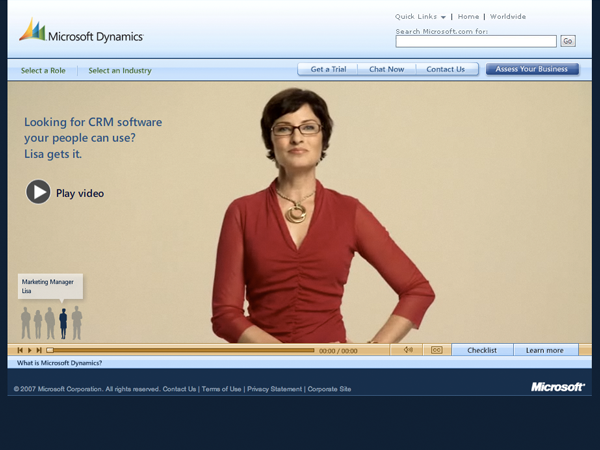Screen dimensions: 600x450
Task: Click the 00:00 / 00:00 time display
Action: [x=338, y=351]
